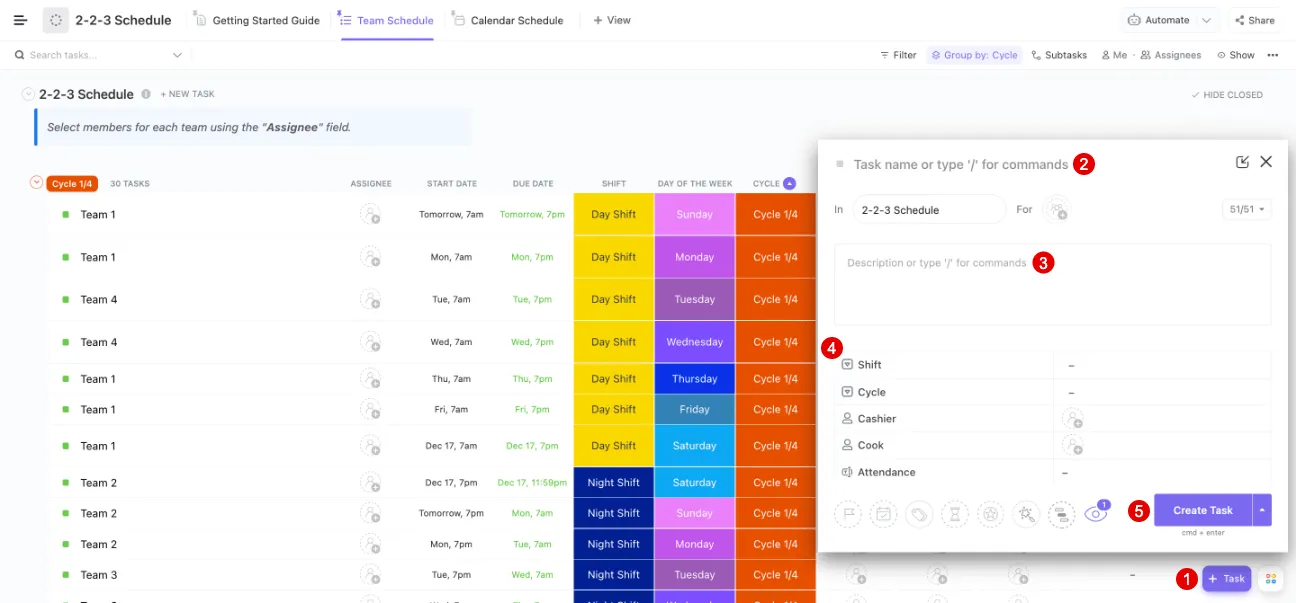
Task: Set the Attendance field value
Action: tap(1162, 472)
